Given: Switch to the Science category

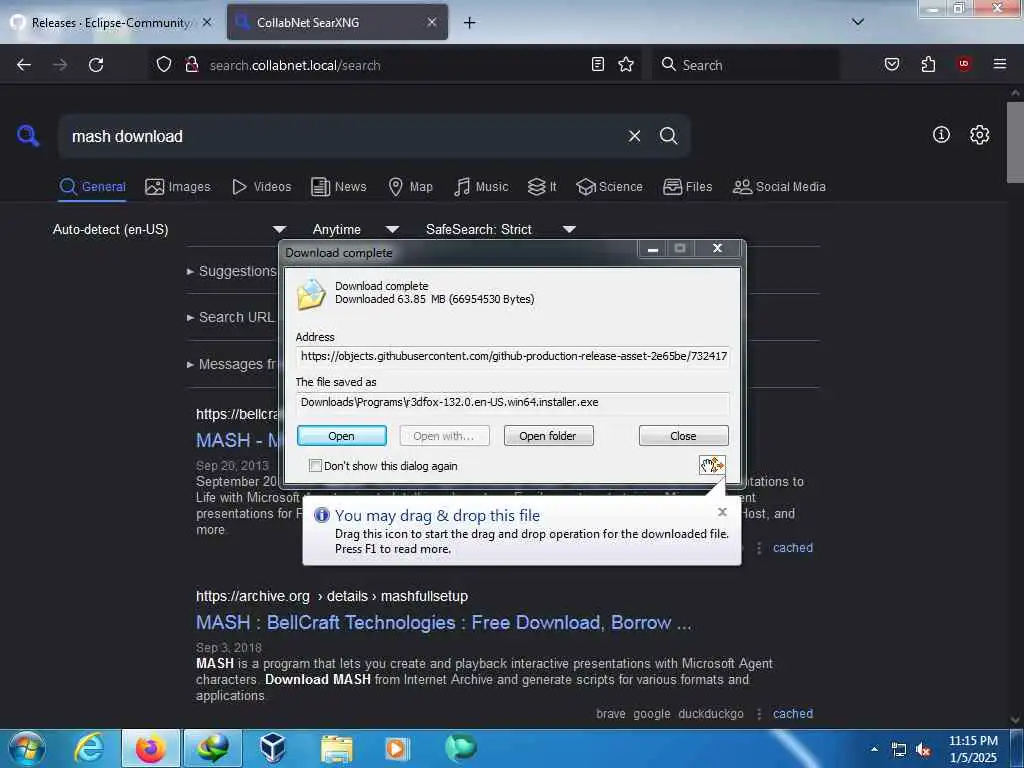Looking at the screenshot, I should (609, 187).
